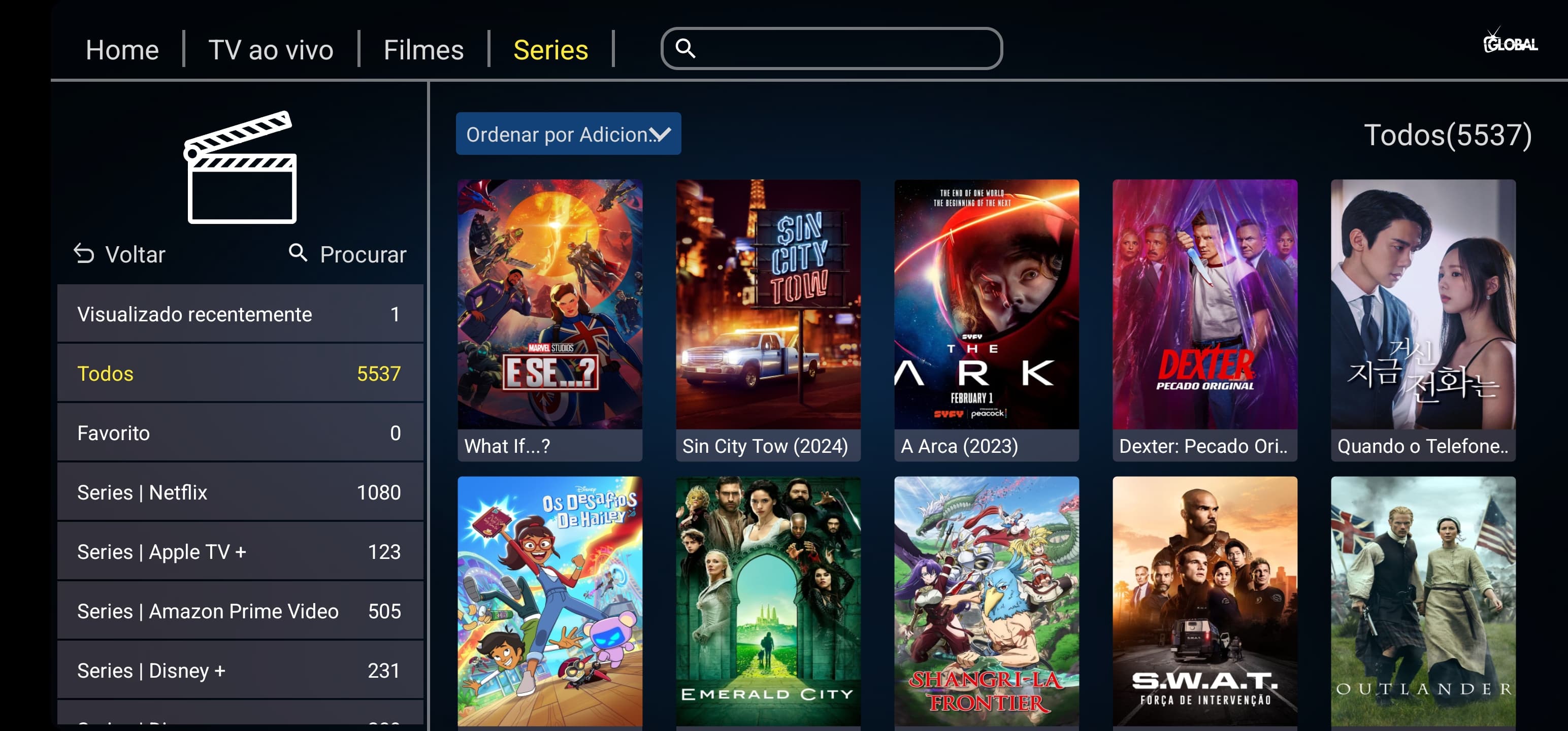Click the magnifier icon in the search bar

click(685, 48)
